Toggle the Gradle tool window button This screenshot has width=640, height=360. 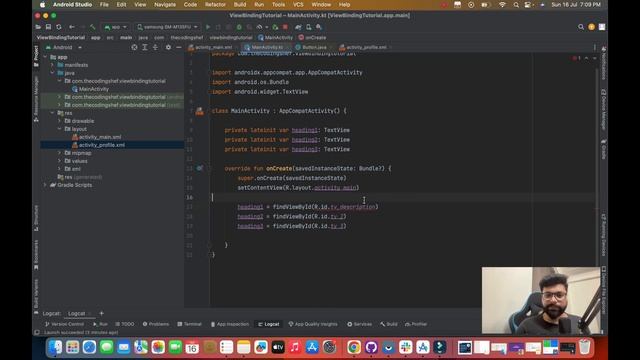[x=604, y=149]
